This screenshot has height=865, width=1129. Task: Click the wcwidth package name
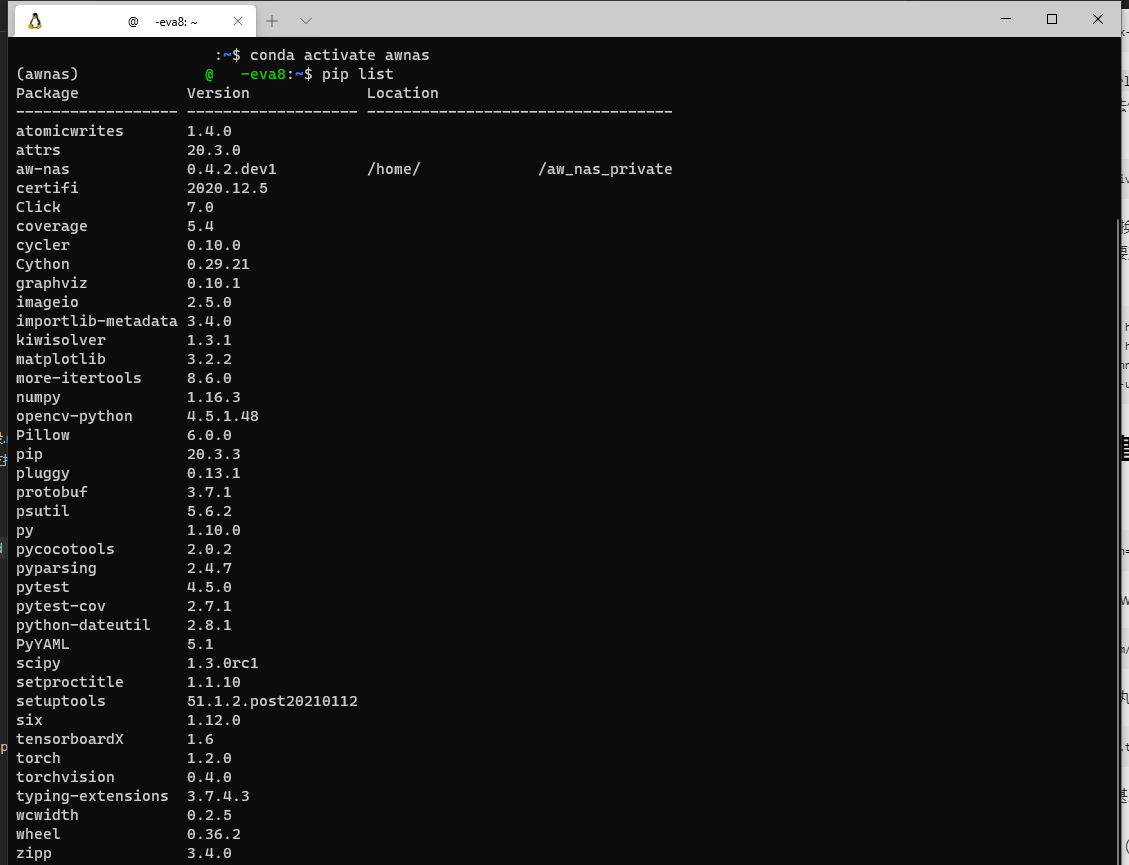pyautogui.click(x=47, y=815)
